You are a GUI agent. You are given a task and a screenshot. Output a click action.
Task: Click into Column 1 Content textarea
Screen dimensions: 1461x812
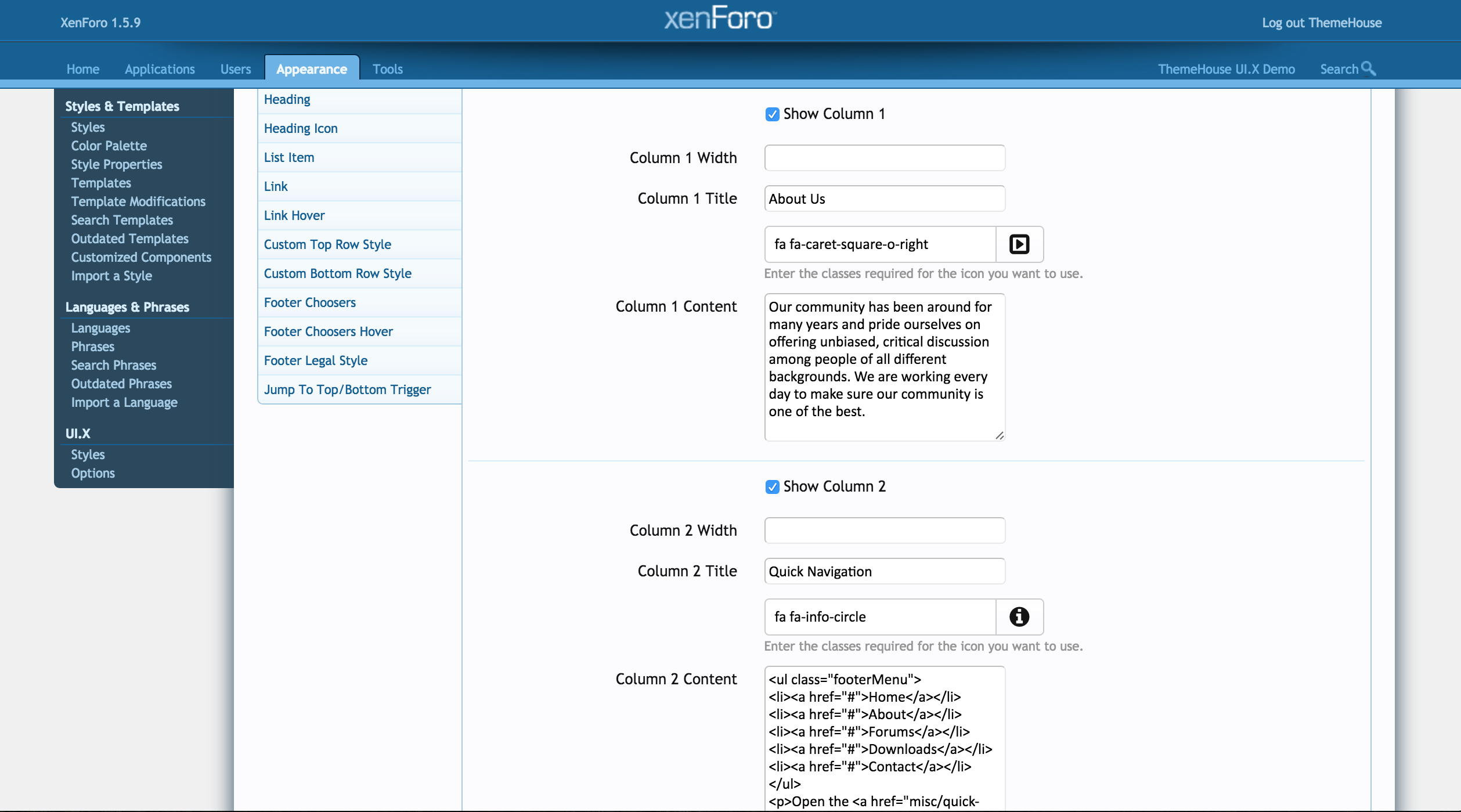(885, 367)
